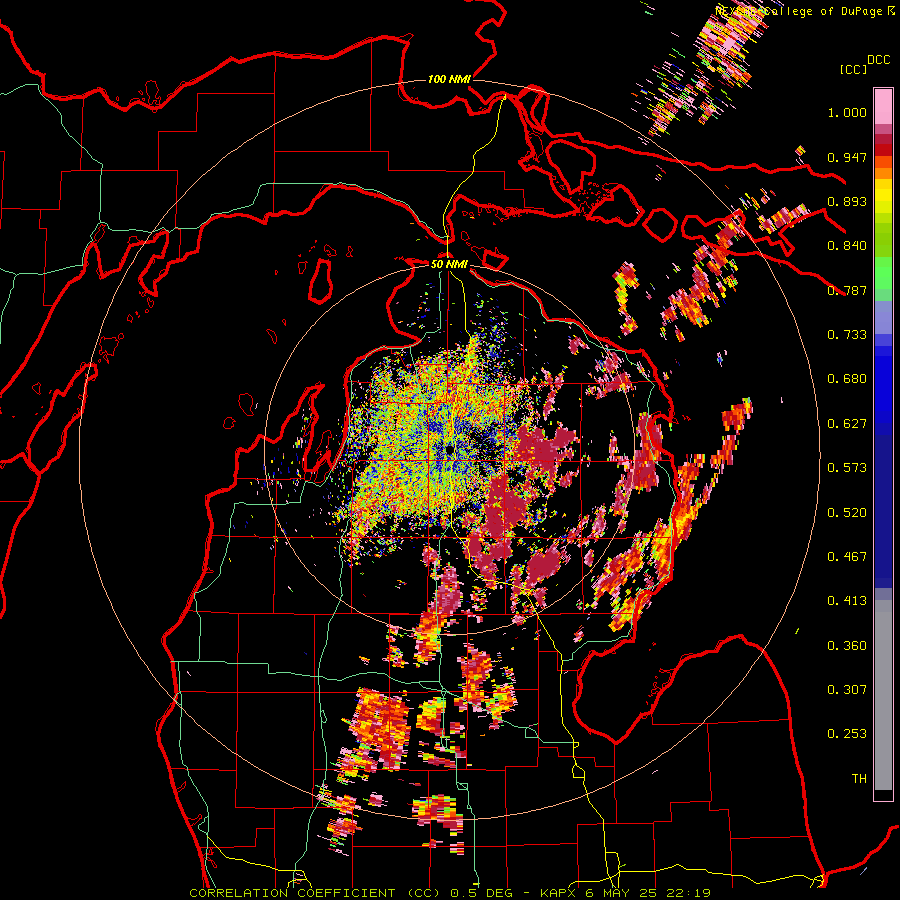Click the 100 NMI range ring label

449,79
